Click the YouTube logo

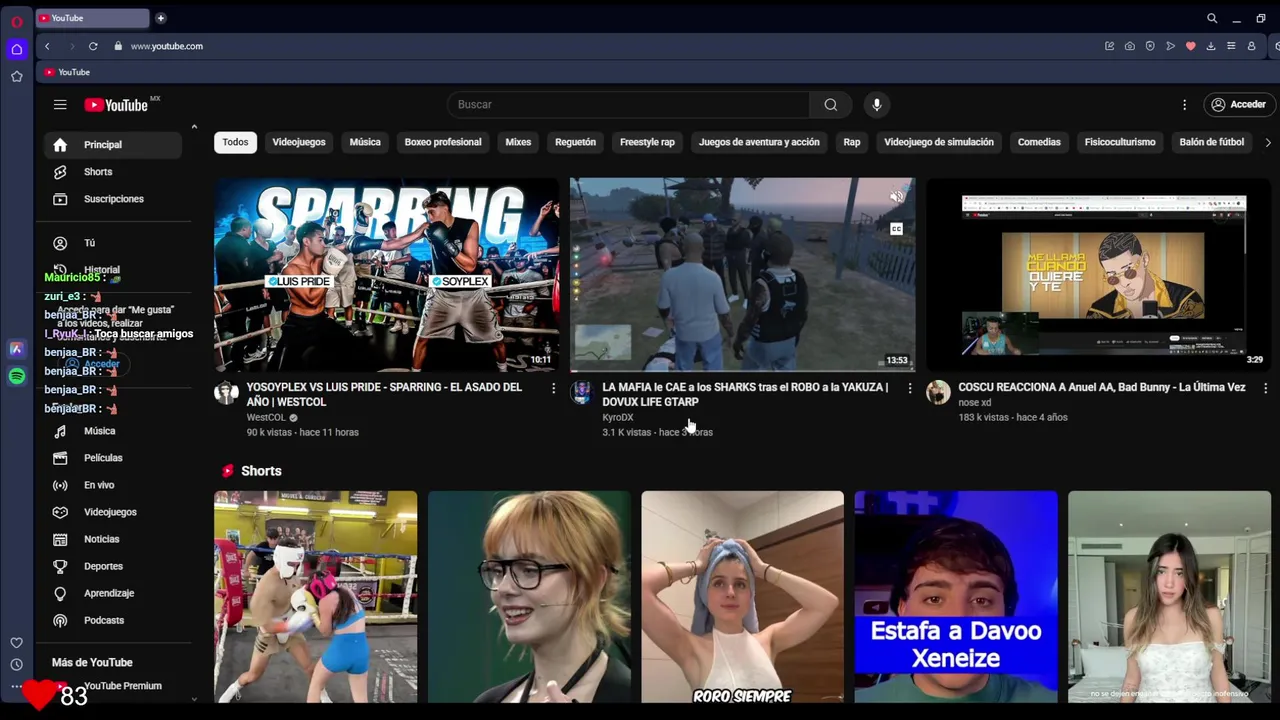(116, 105)
